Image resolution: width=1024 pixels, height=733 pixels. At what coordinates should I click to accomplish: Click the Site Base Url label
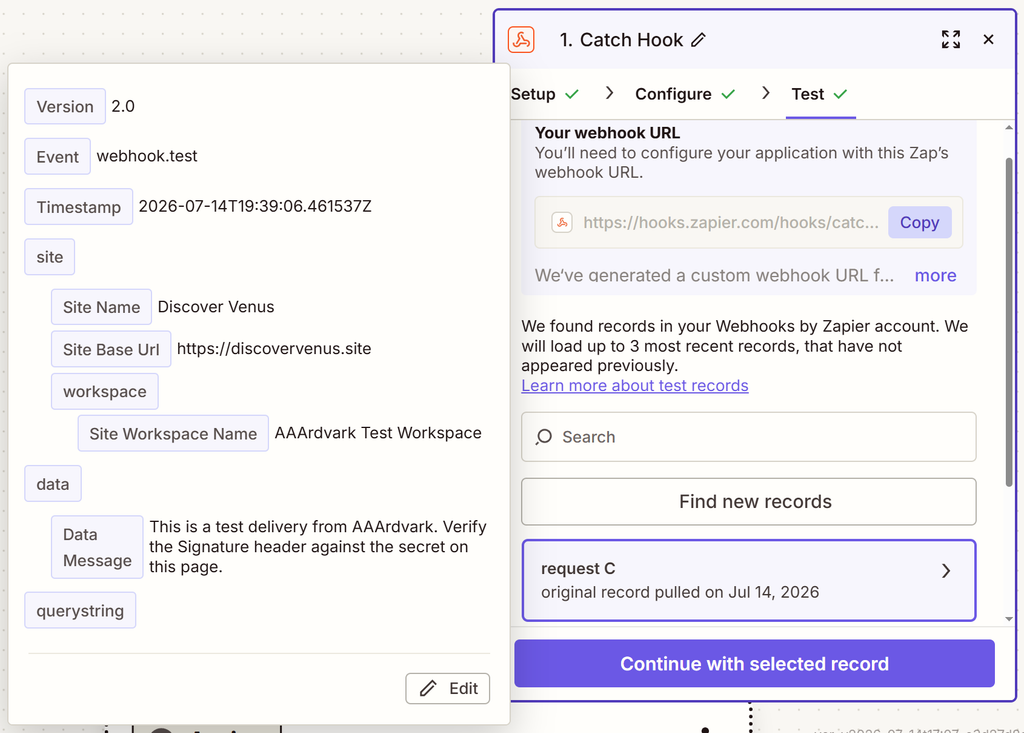pyautogui.click(x=111, y=350)
